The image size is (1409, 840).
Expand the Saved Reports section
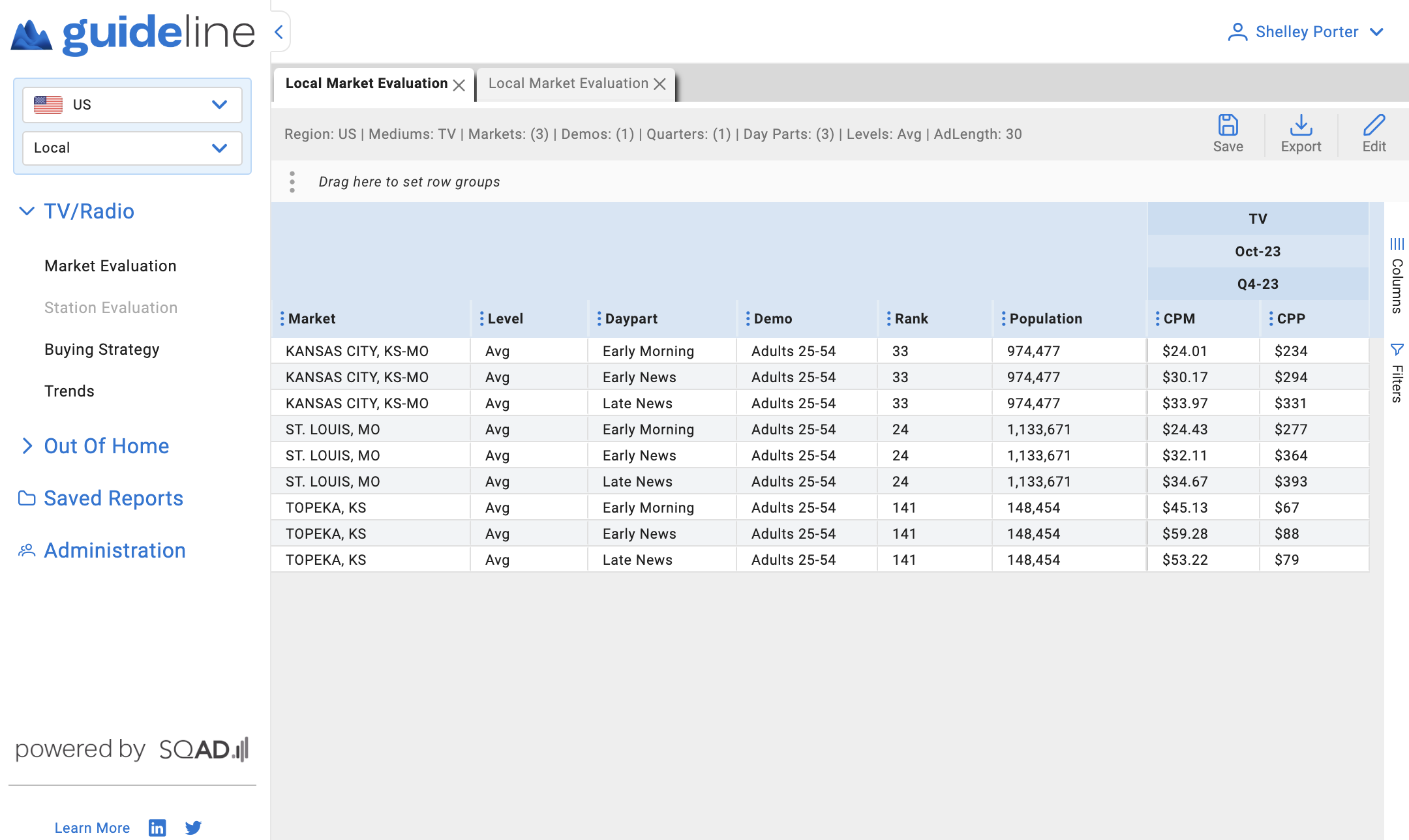click(x=113, y=497)
